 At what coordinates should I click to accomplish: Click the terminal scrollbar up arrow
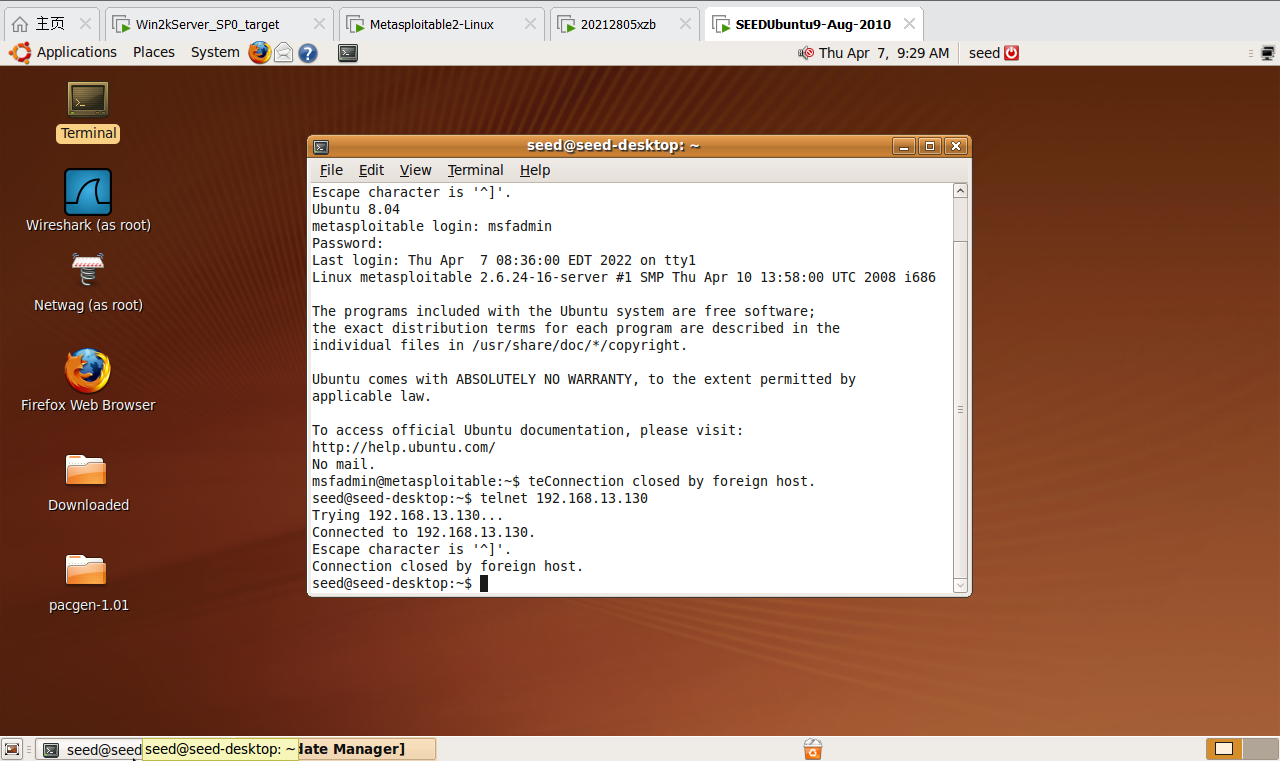[x=960, y=191]
